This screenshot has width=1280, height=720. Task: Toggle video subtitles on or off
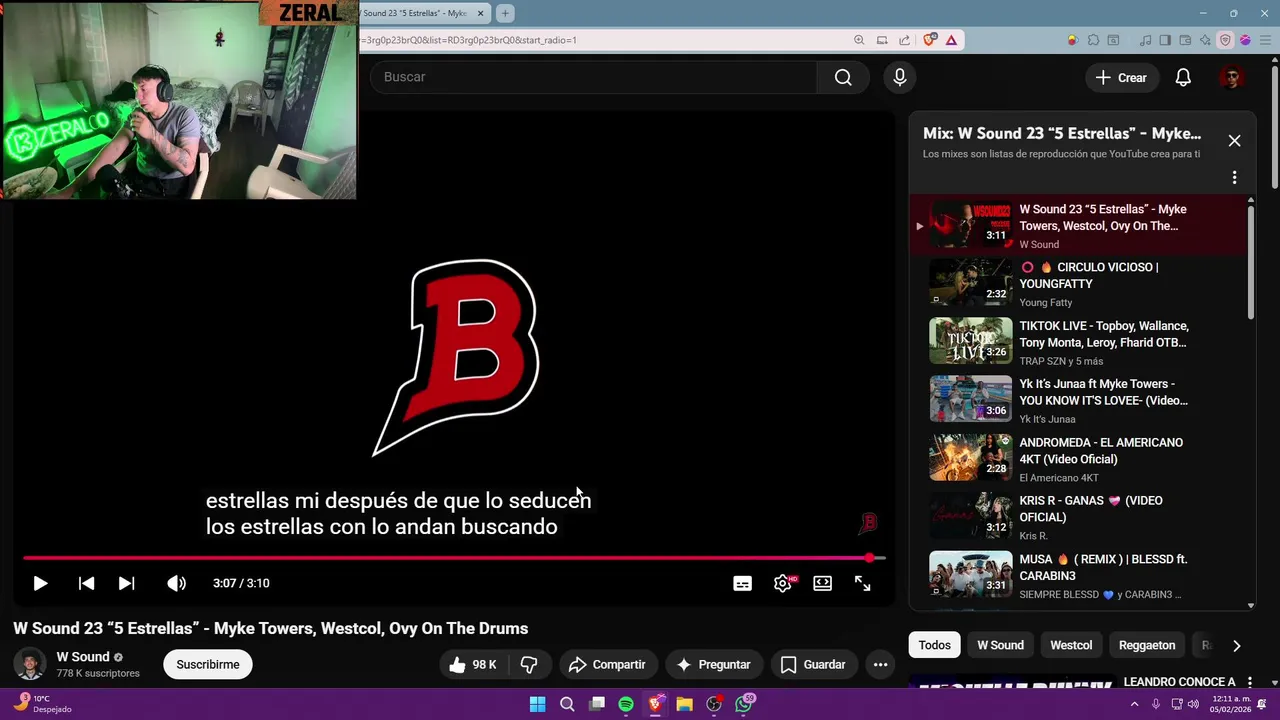click(x=742, y=583)
